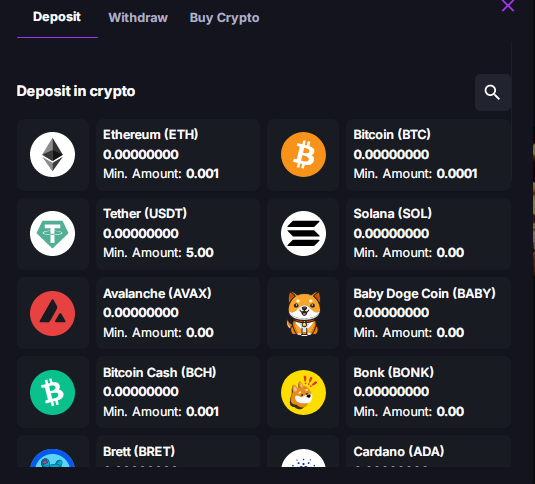Switch to the Withdraw tab

point(138,18)
